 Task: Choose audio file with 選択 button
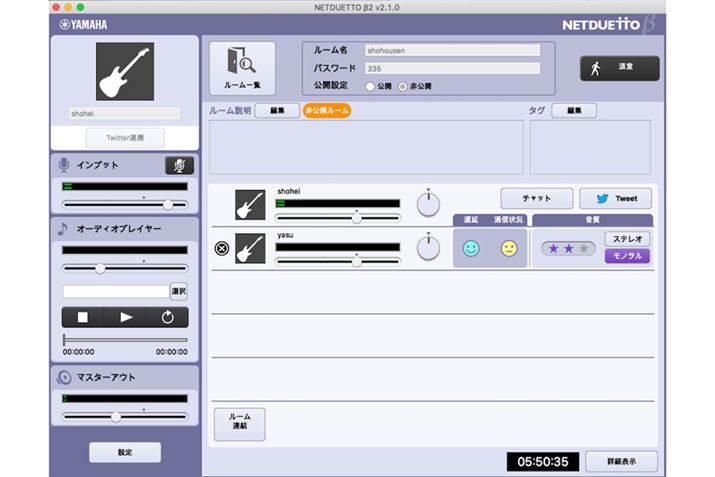coord(179,291)
